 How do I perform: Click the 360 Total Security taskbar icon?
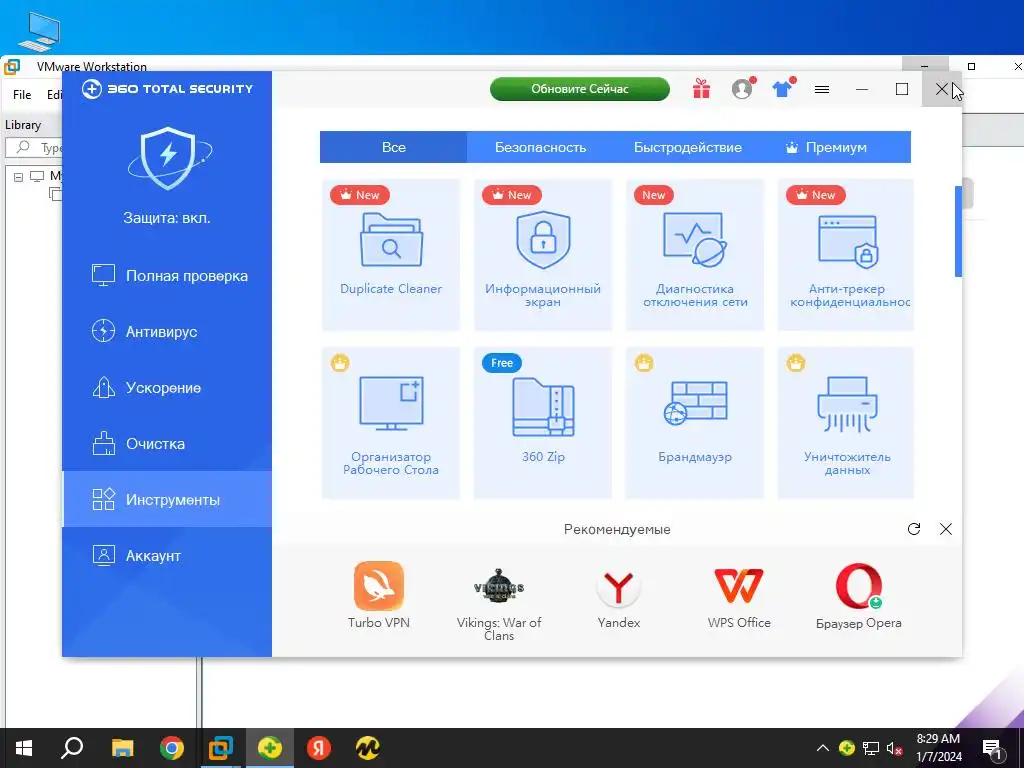point(270,748)
